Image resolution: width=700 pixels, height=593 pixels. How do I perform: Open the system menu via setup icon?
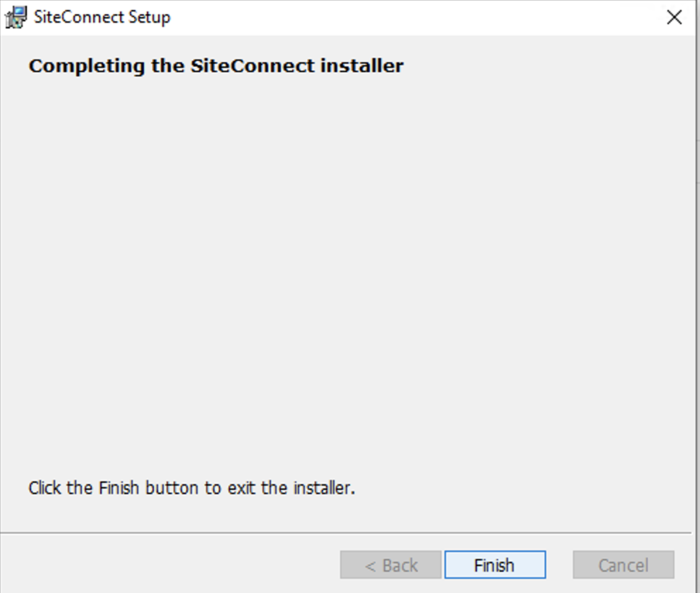16,17
